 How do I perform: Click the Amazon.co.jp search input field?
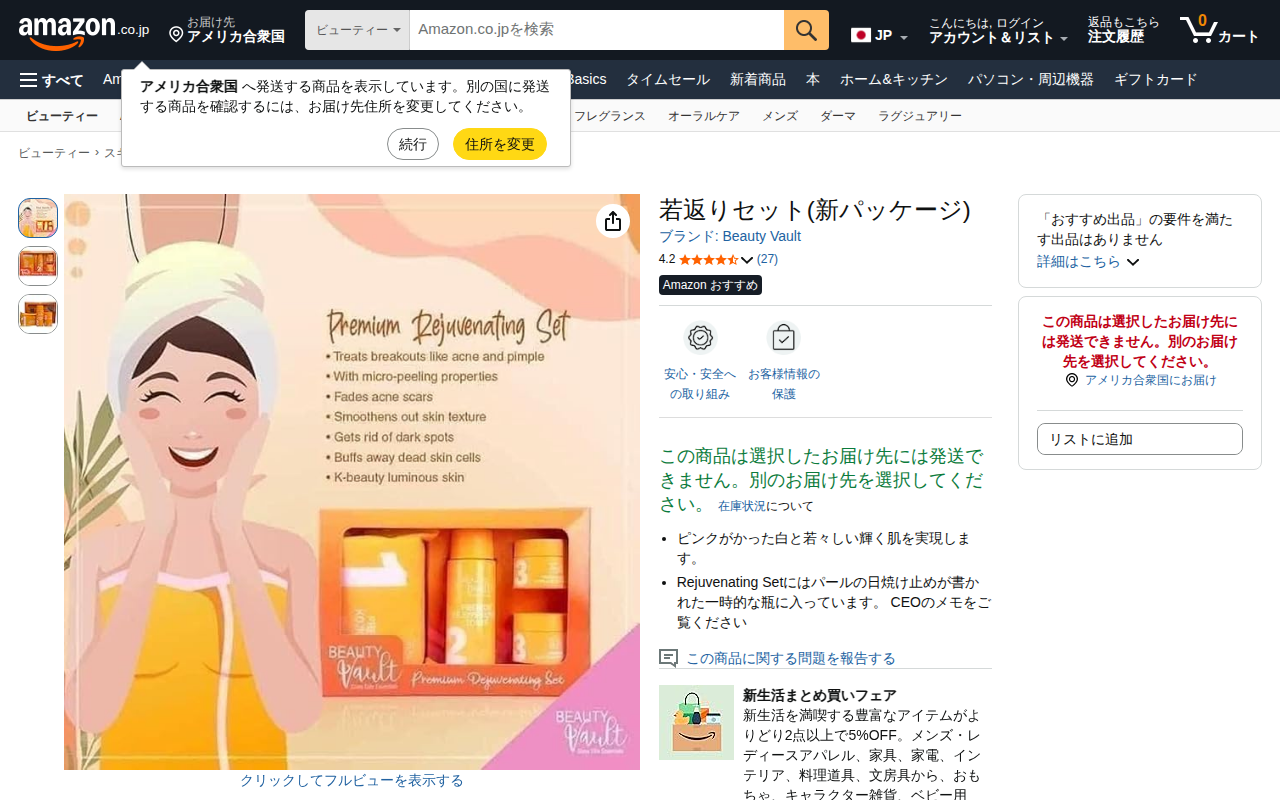(x=597, y=30)
